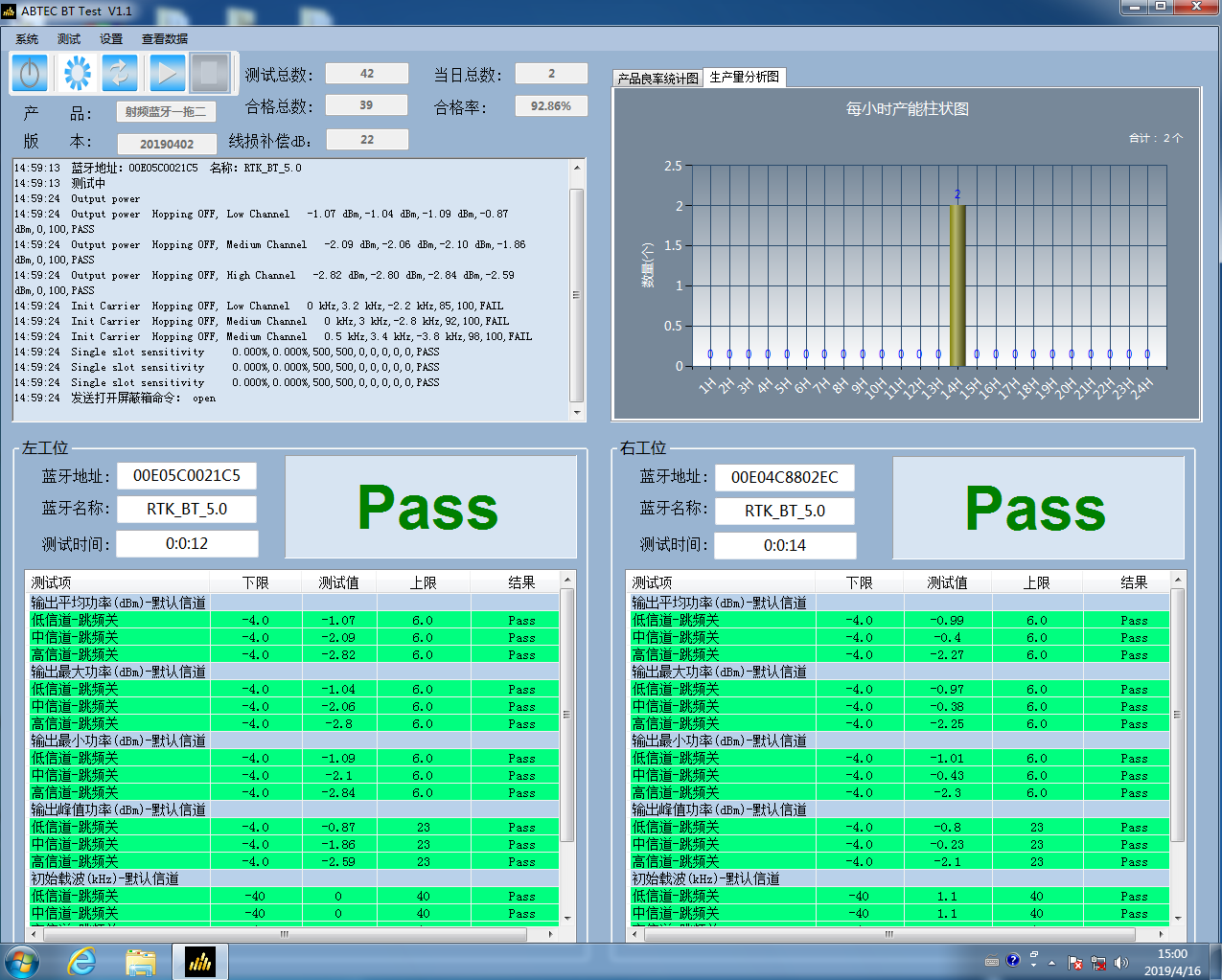Click left table 结果 column header
The width and height of the screenshot is (1222, 980).
tap(521, 582)
